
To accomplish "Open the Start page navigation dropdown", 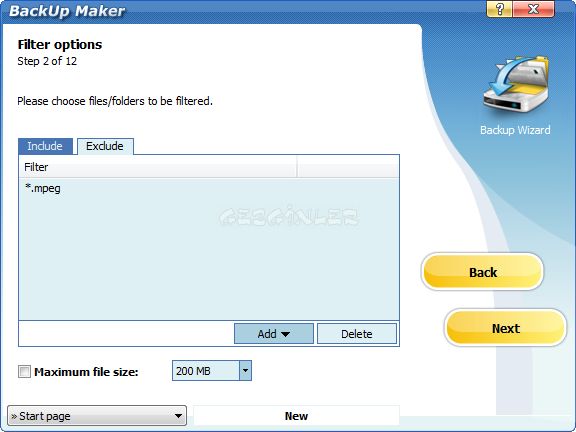I will pyautogui.click(x=97, y=416).
